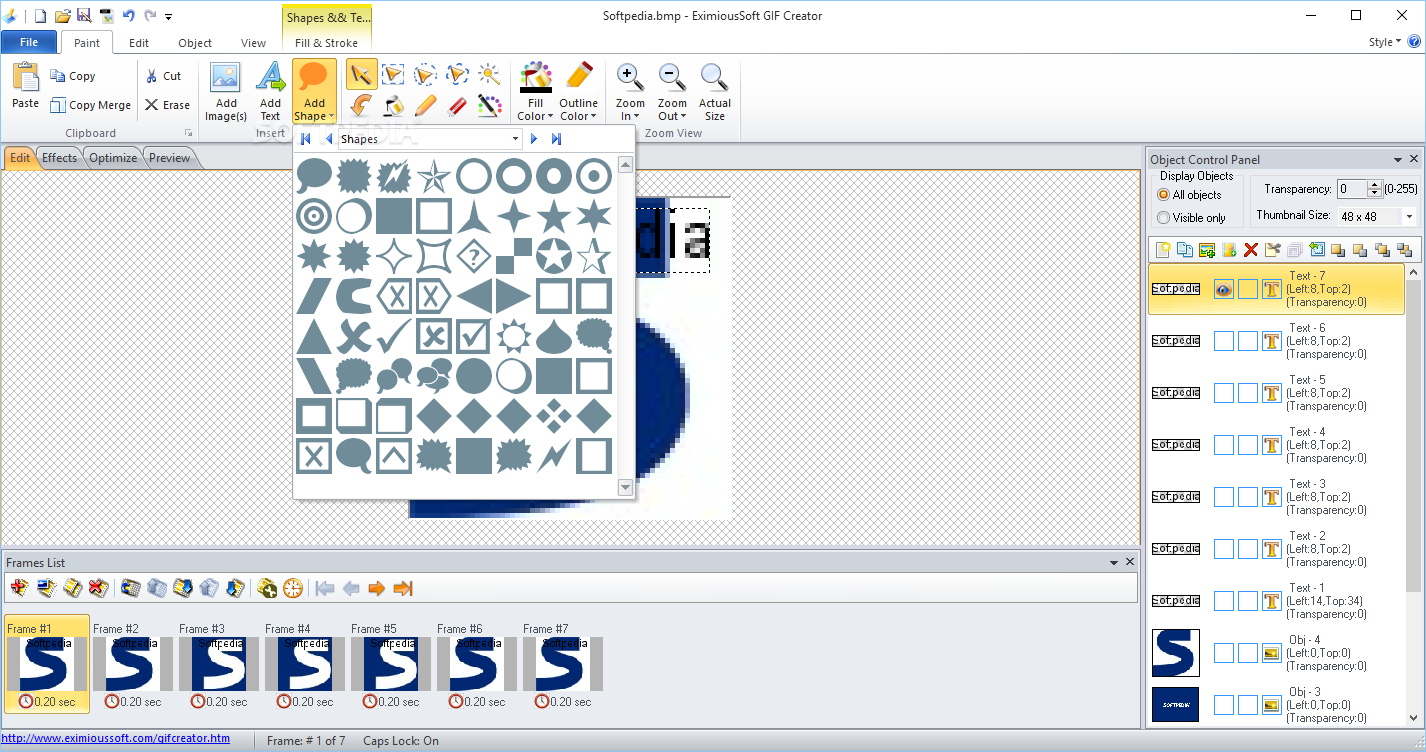The width and height of the screenshot is (1426, 752).
Task: Select the Visible only radio button
Action: 1163,217
